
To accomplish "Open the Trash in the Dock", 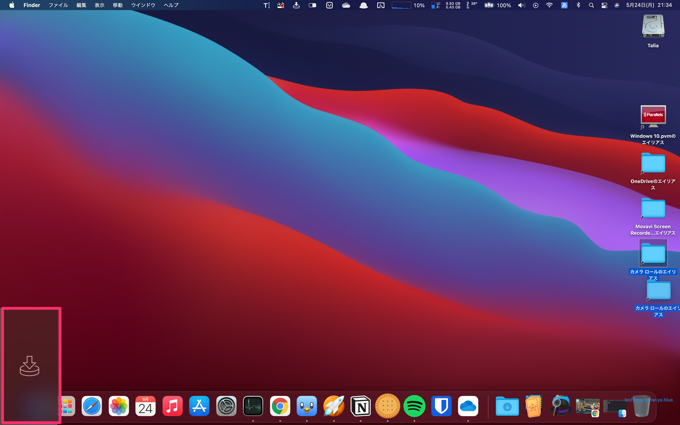I will point(641,406).
